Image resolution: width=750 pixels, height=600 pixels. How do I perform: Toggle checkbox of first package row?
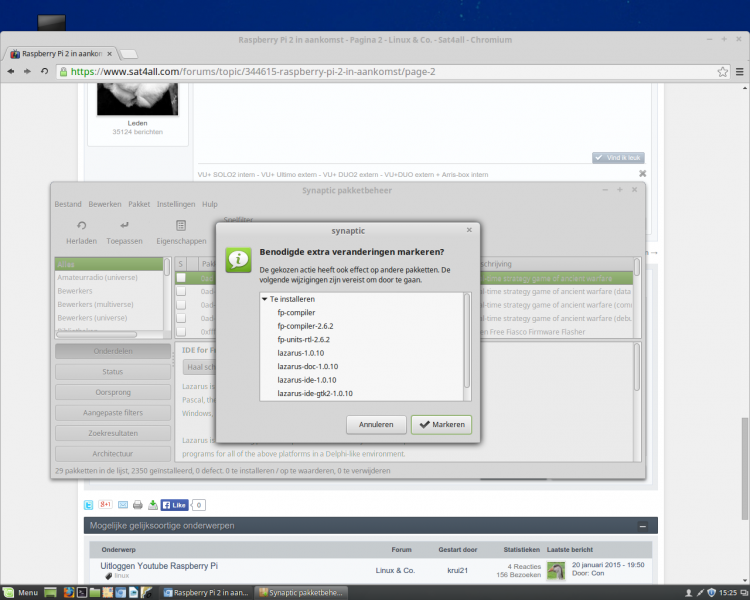pyautogui.click(x=181, y=278)
